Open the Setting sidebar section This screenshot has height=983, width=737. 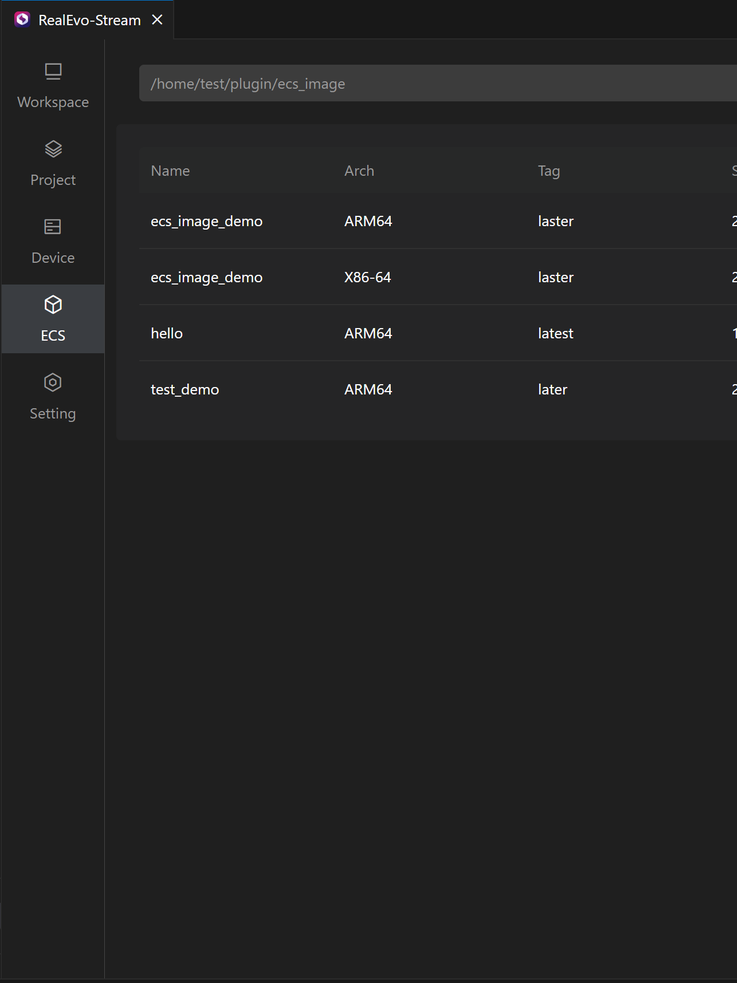[x=53, y=397]
